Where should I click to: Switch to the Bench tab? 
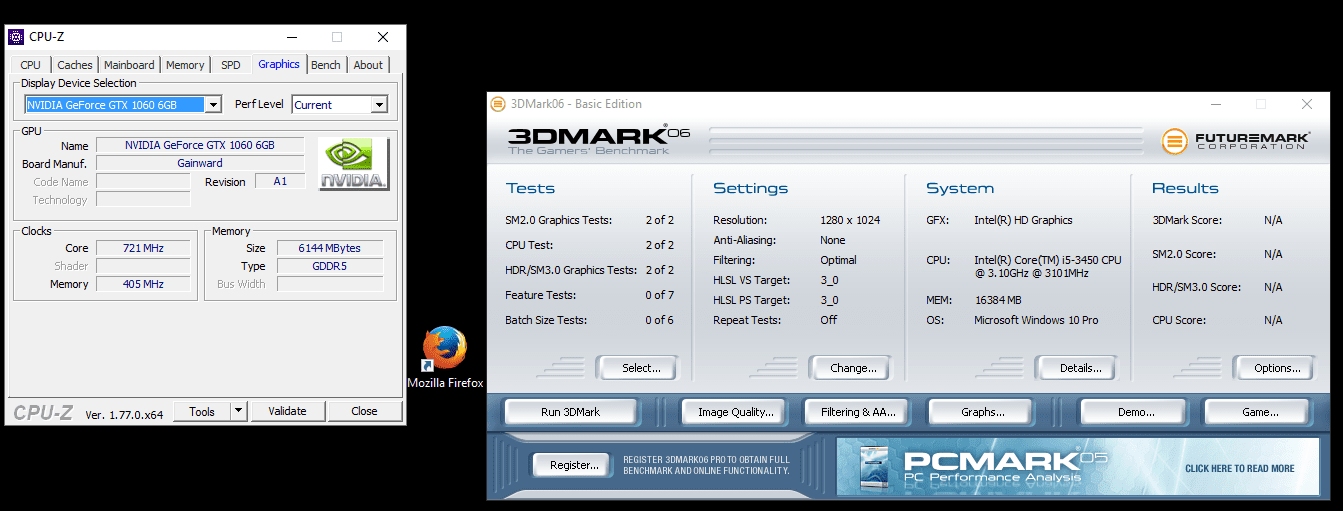pyautogui.click(x=326, y=65)
